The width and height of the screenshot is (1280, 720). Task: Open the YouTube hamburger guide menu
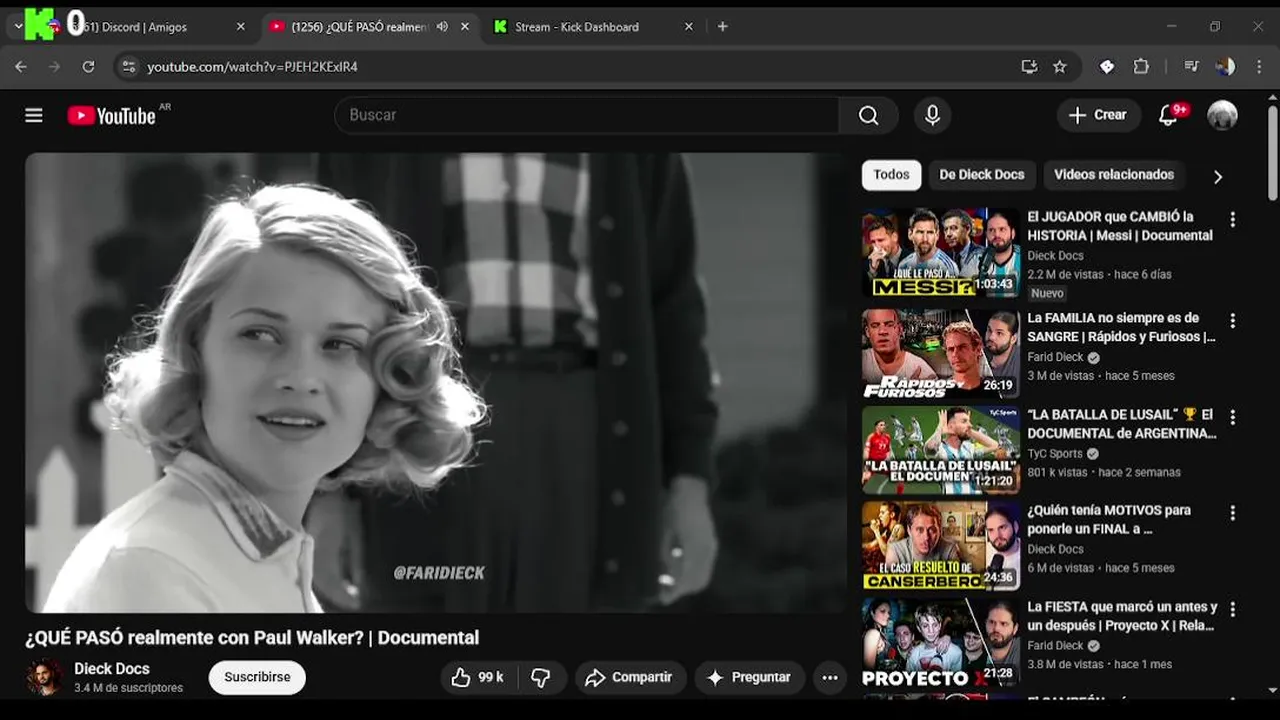point(34,115)
